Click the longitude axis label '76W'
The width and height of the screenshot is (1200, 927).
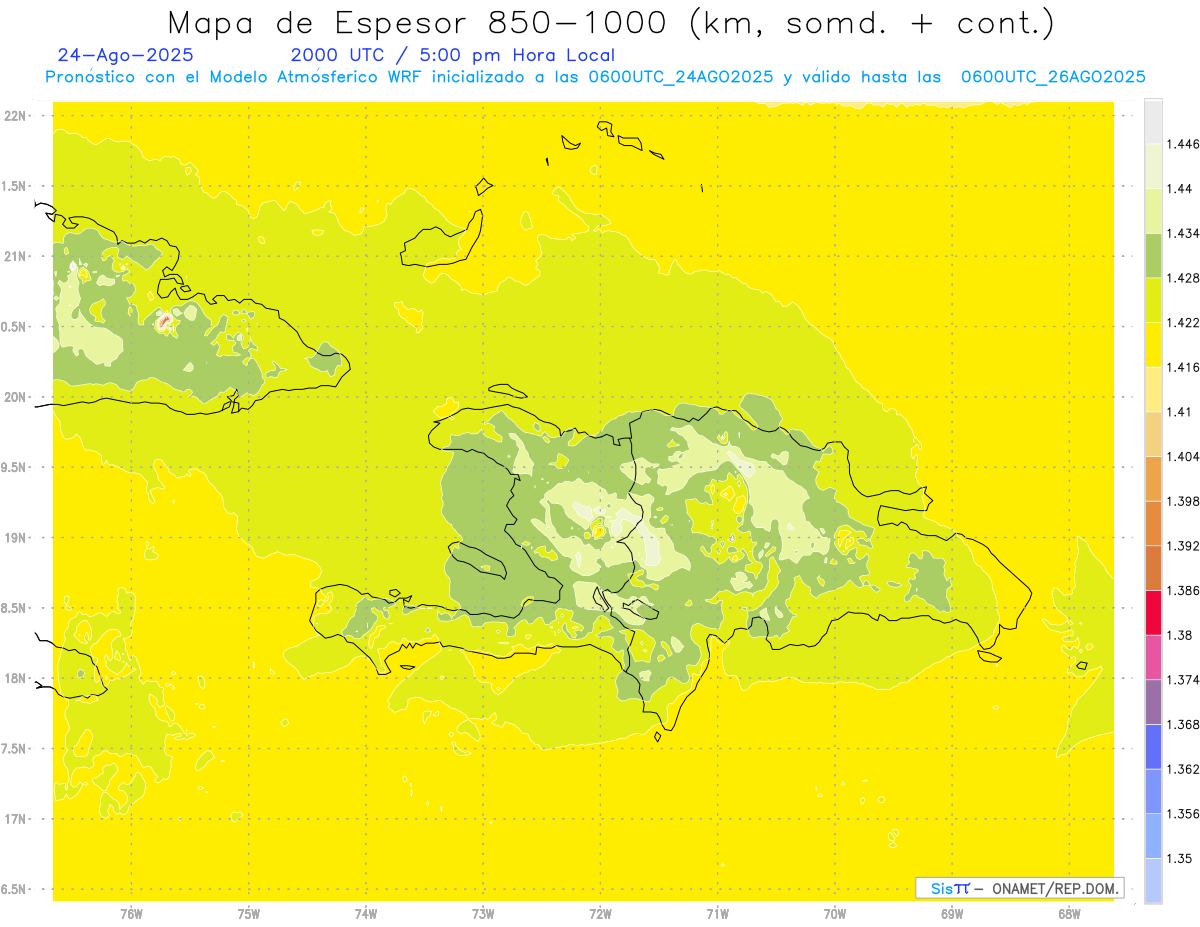pos(131,914)
